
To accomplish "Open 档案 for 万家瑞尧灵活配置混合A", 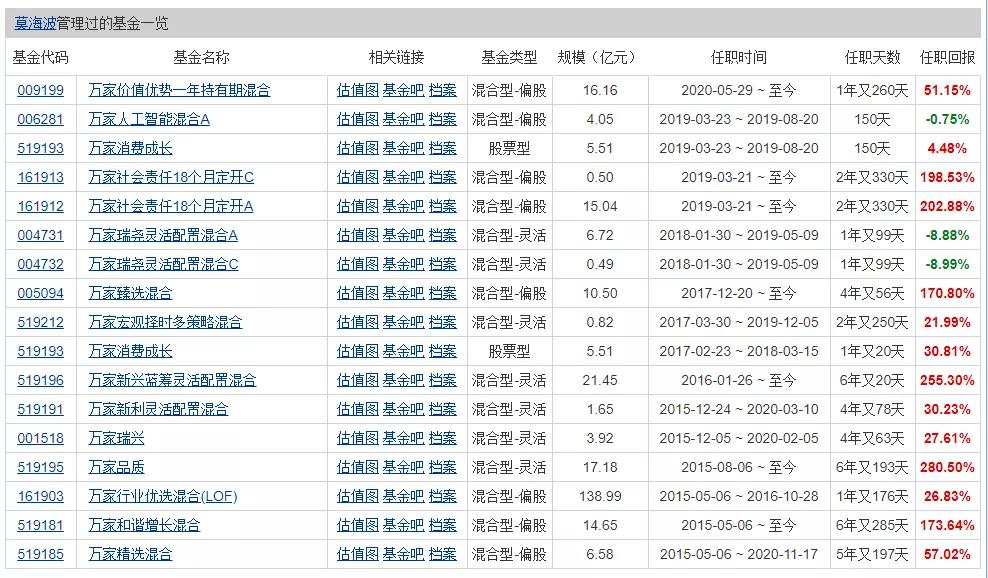I will [442, 235].
